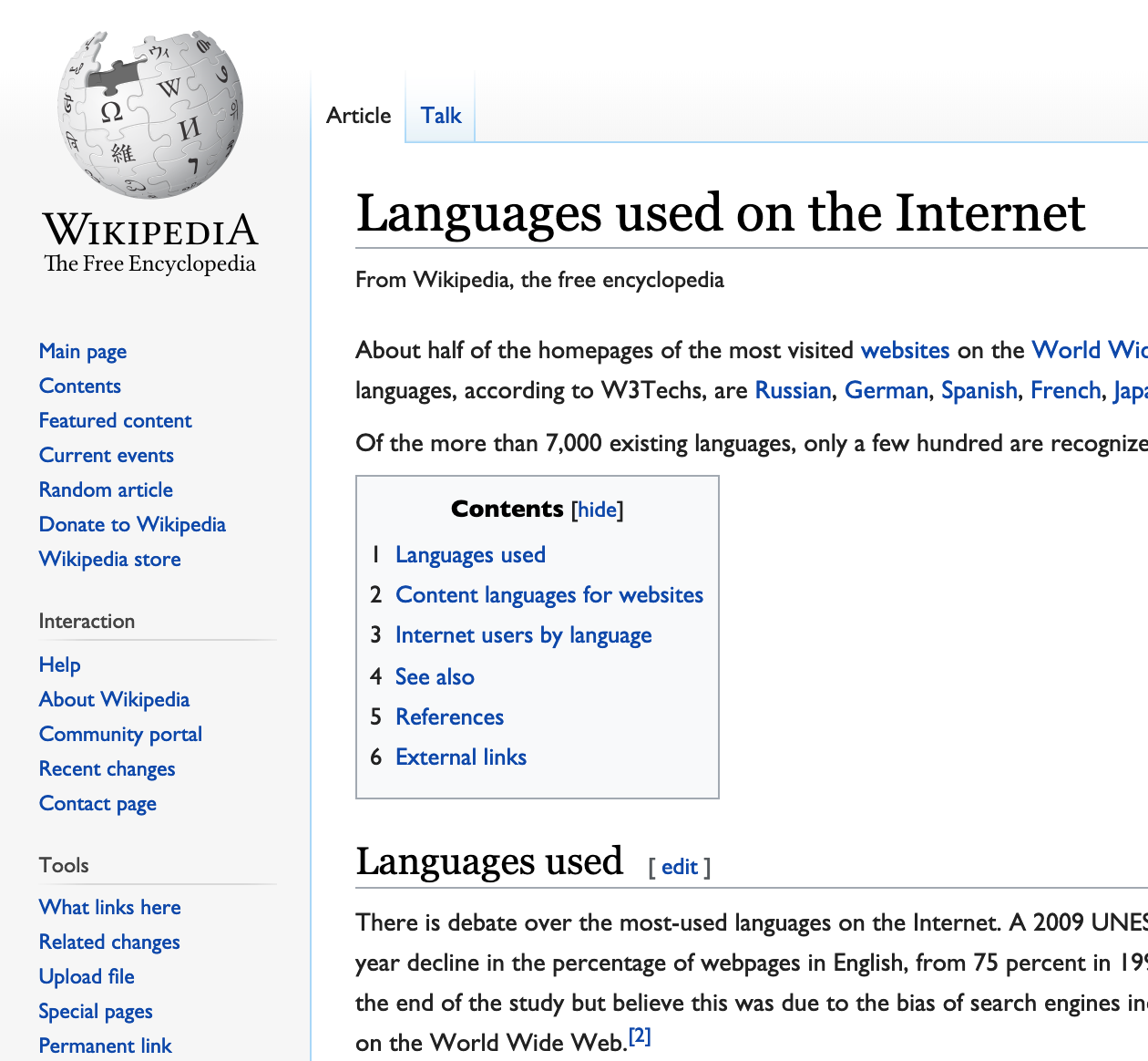Navigate to the See also section
Screen dimensions: 1148x1061
[x=435, y=677]
